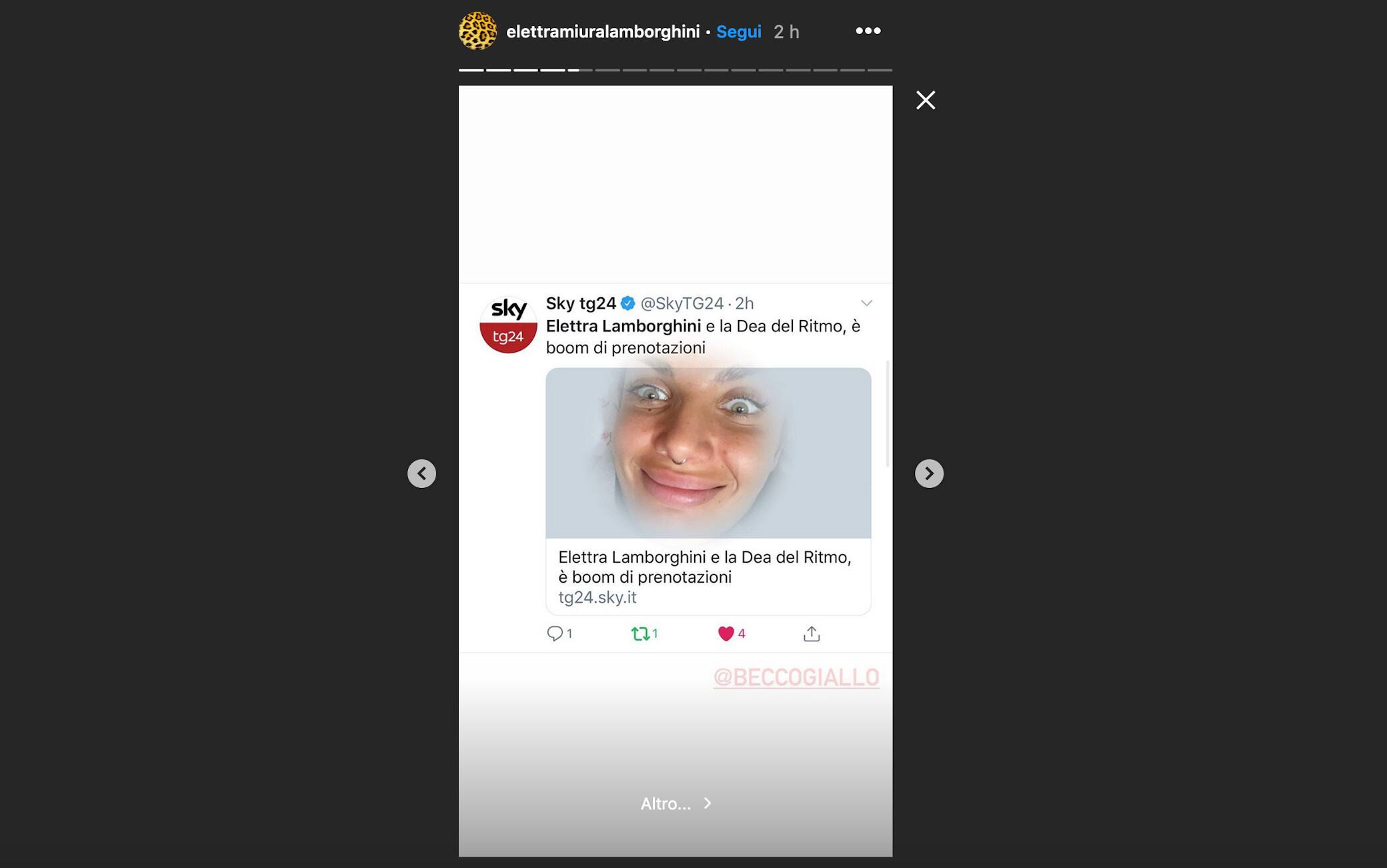Advance to next story with right arrow
1387x868 pixels.
coord(928,473)
